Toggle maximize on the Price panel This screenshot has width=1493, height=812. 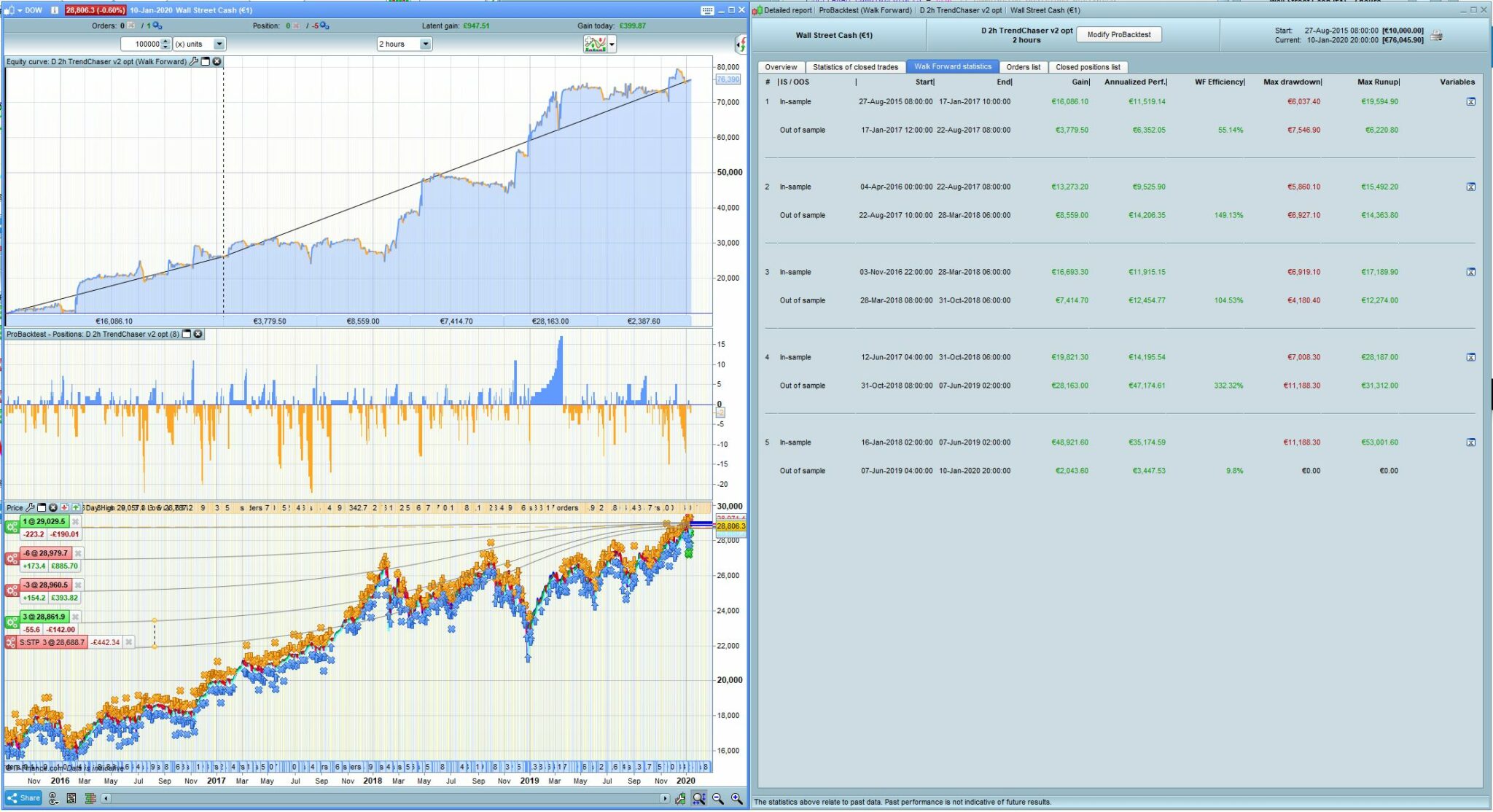tap(42, 507)
